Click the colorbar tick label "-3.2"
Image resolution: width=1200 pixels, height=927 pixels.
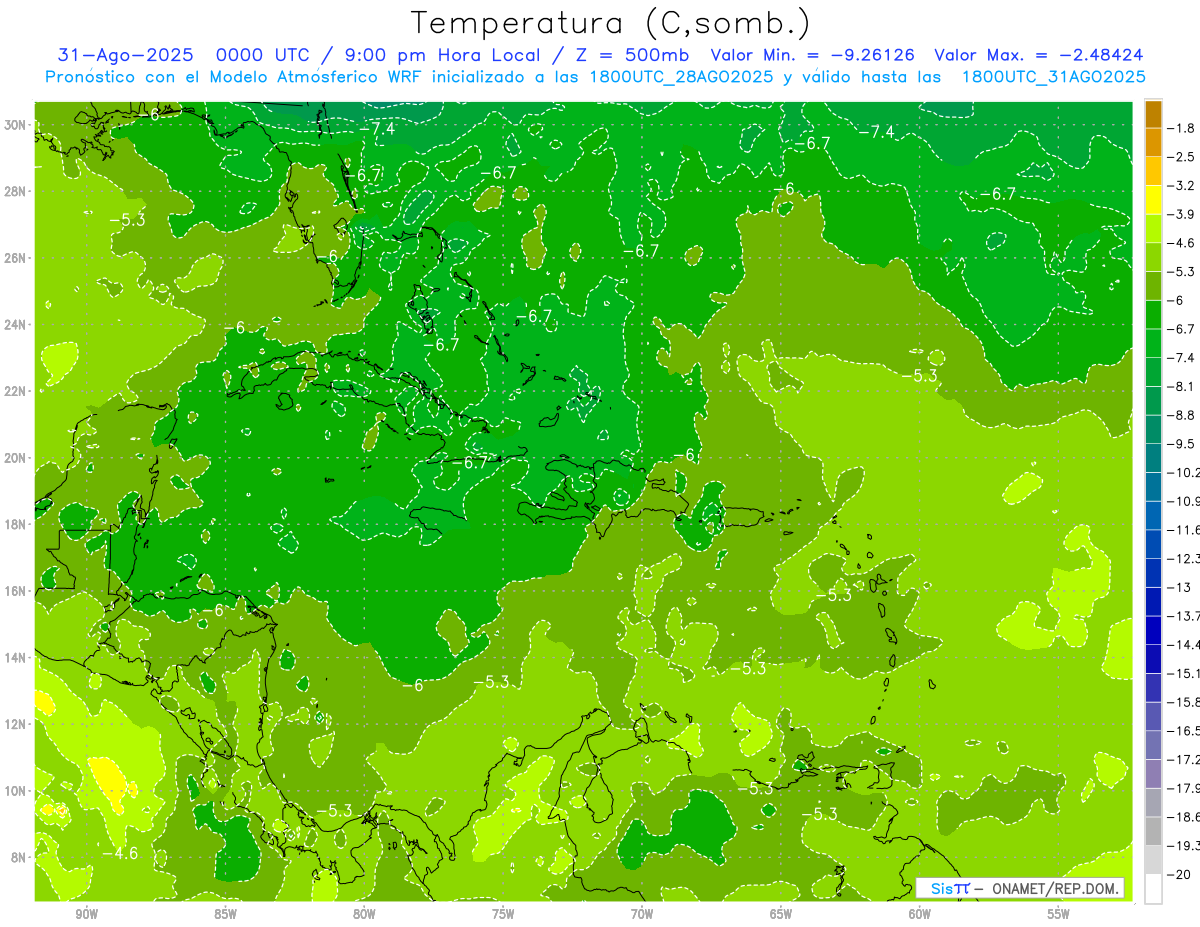point(1181,186)
